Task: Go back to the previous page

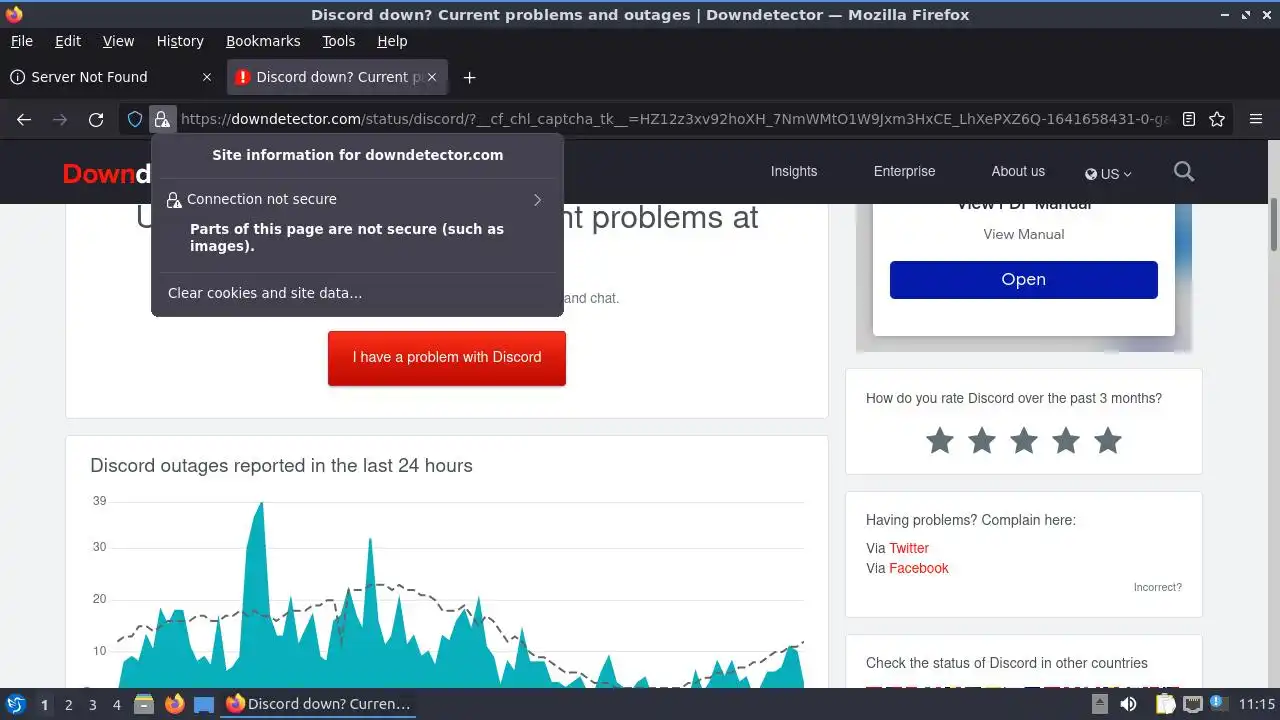Action: (24, 119)
